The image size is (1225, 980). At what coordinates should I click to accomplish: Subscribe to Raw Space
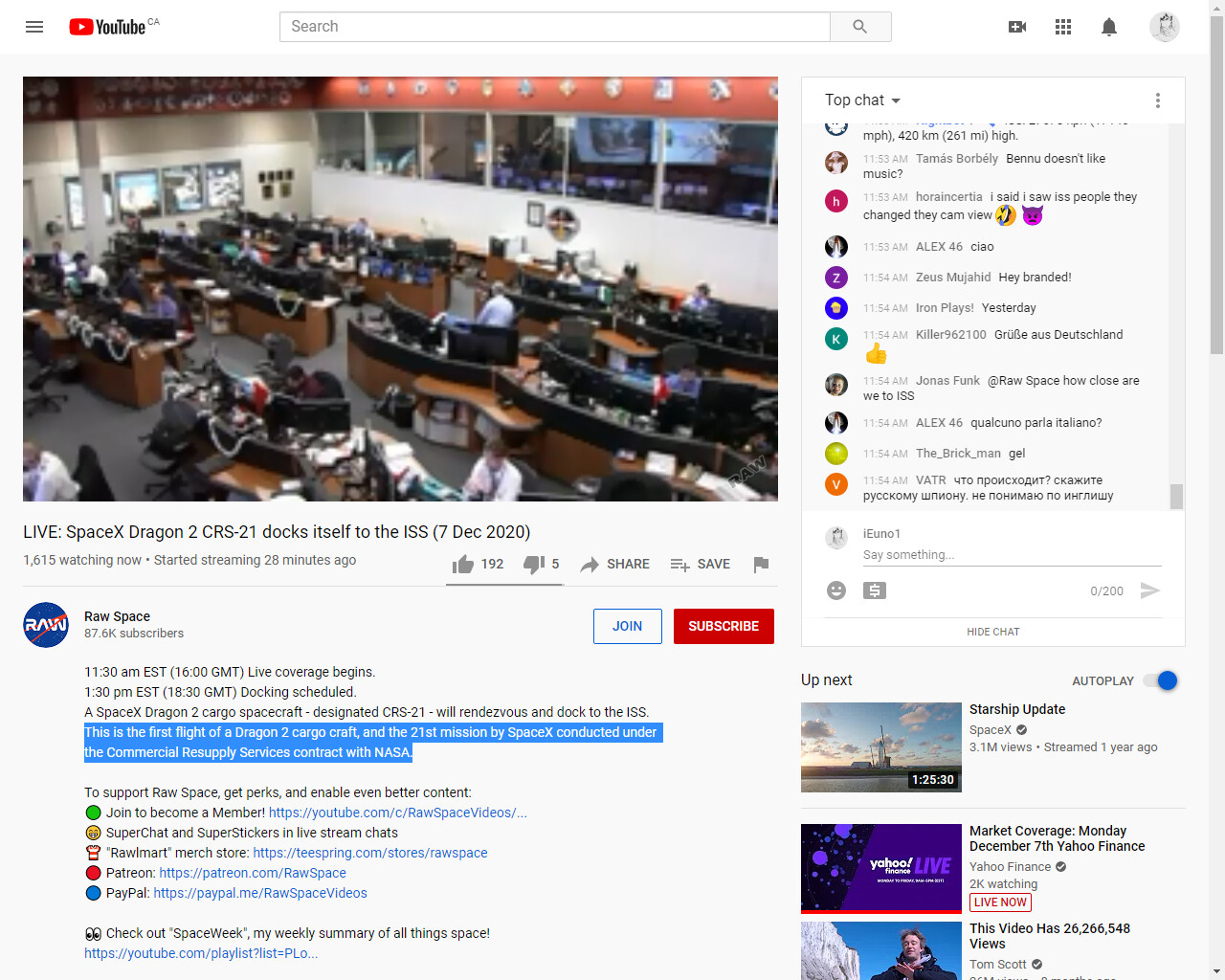pyautogui.click(x=724, y=626)
